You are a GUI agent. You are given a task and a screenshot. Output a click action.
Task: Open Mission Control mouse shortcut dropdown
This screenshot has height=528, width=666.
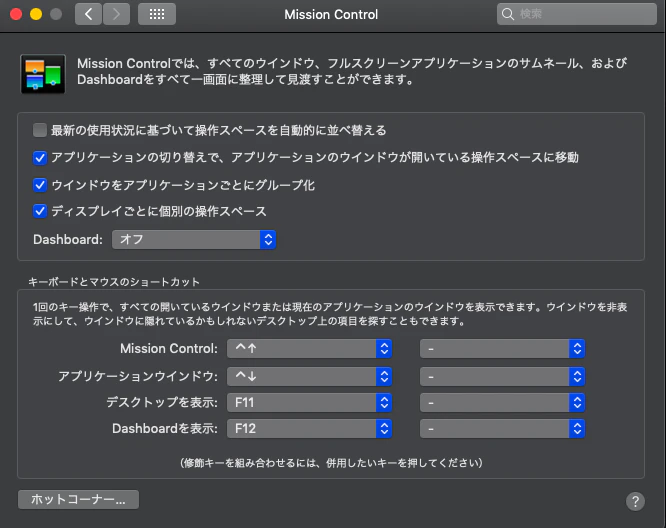[x=502, y=349]
